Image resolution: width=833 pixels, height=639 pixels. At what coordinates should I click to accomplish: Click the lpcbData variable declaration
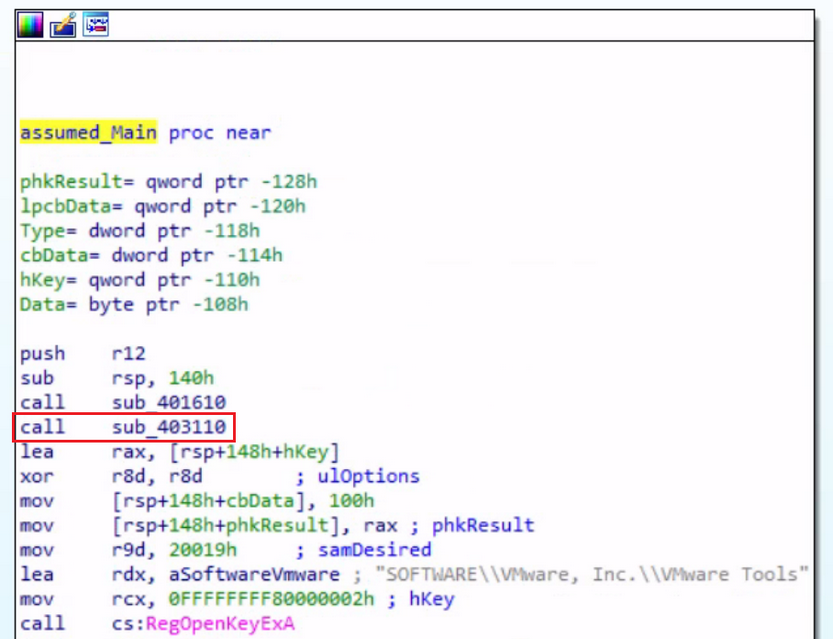point(163,206)
